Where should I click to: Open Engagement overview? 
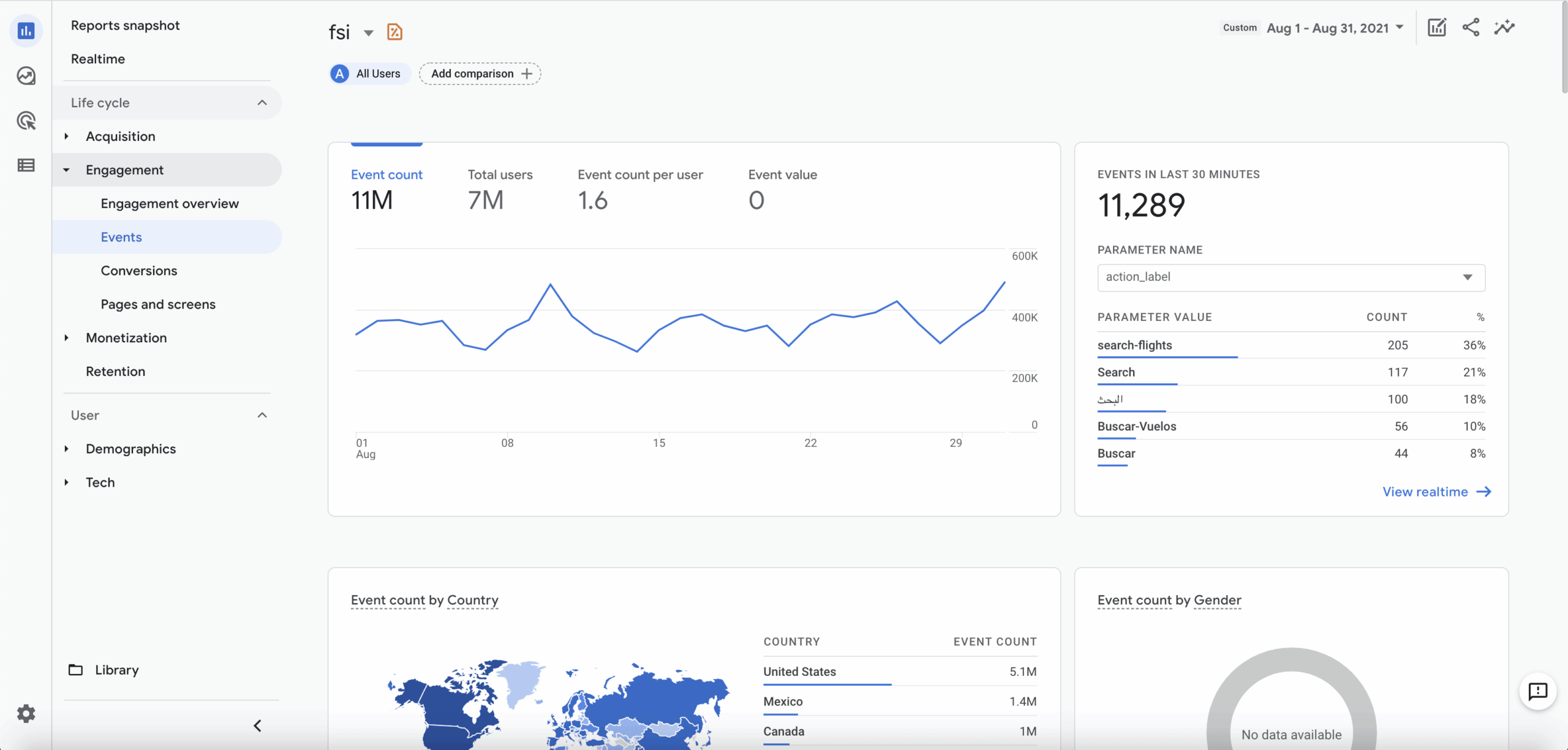[x=170, y=203]
